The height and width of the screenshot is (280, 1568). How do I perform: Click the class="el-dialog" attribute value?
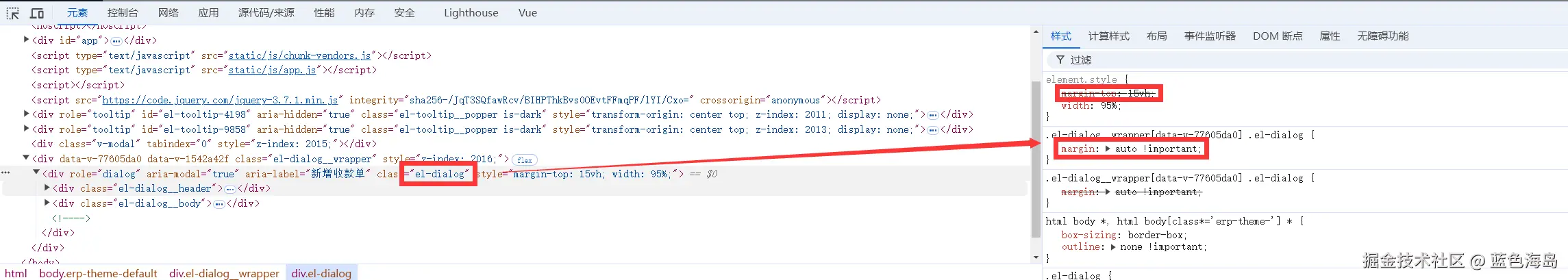[x=439, y=174]
